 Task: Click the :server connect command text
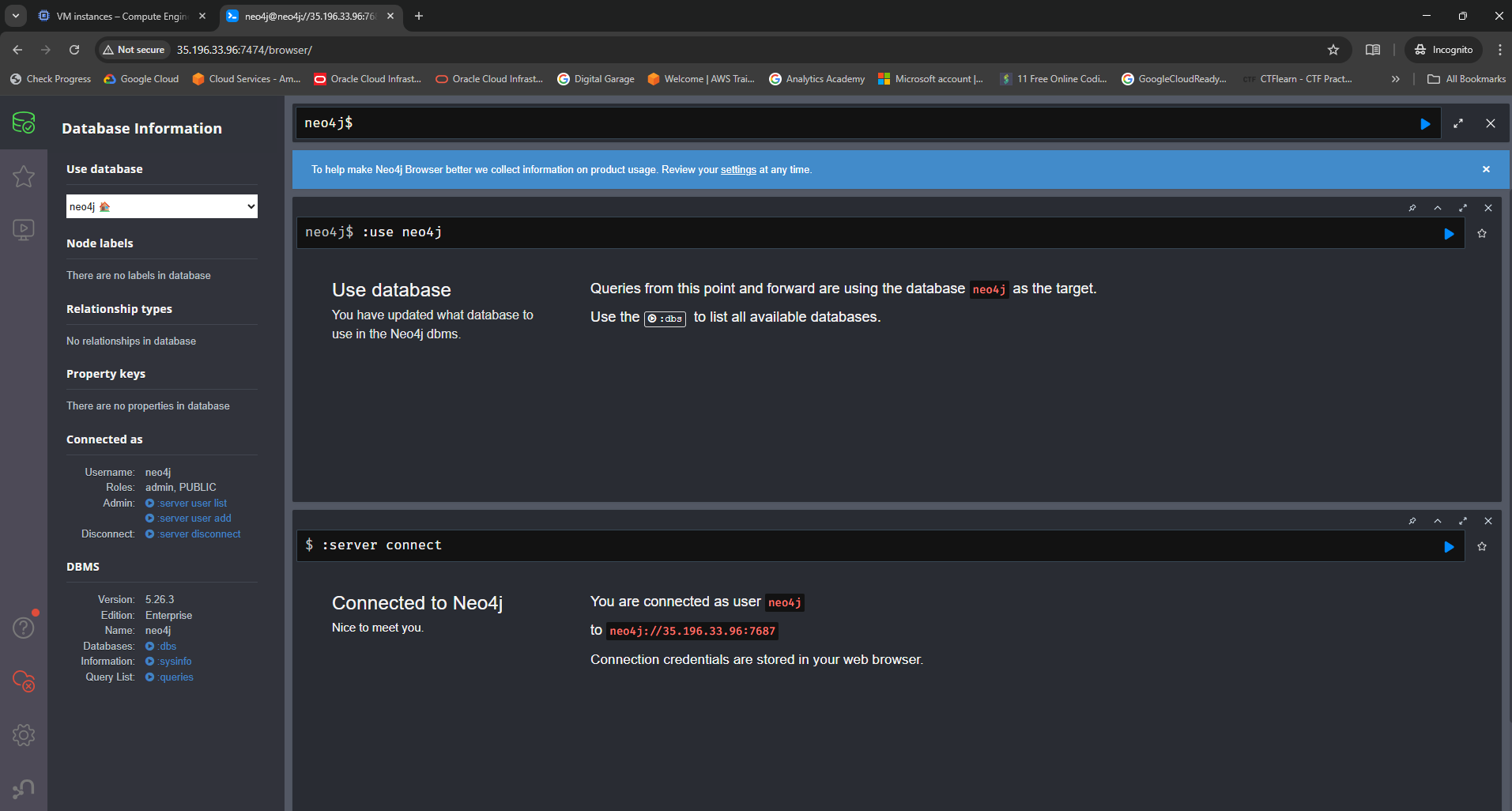(382, 545)
